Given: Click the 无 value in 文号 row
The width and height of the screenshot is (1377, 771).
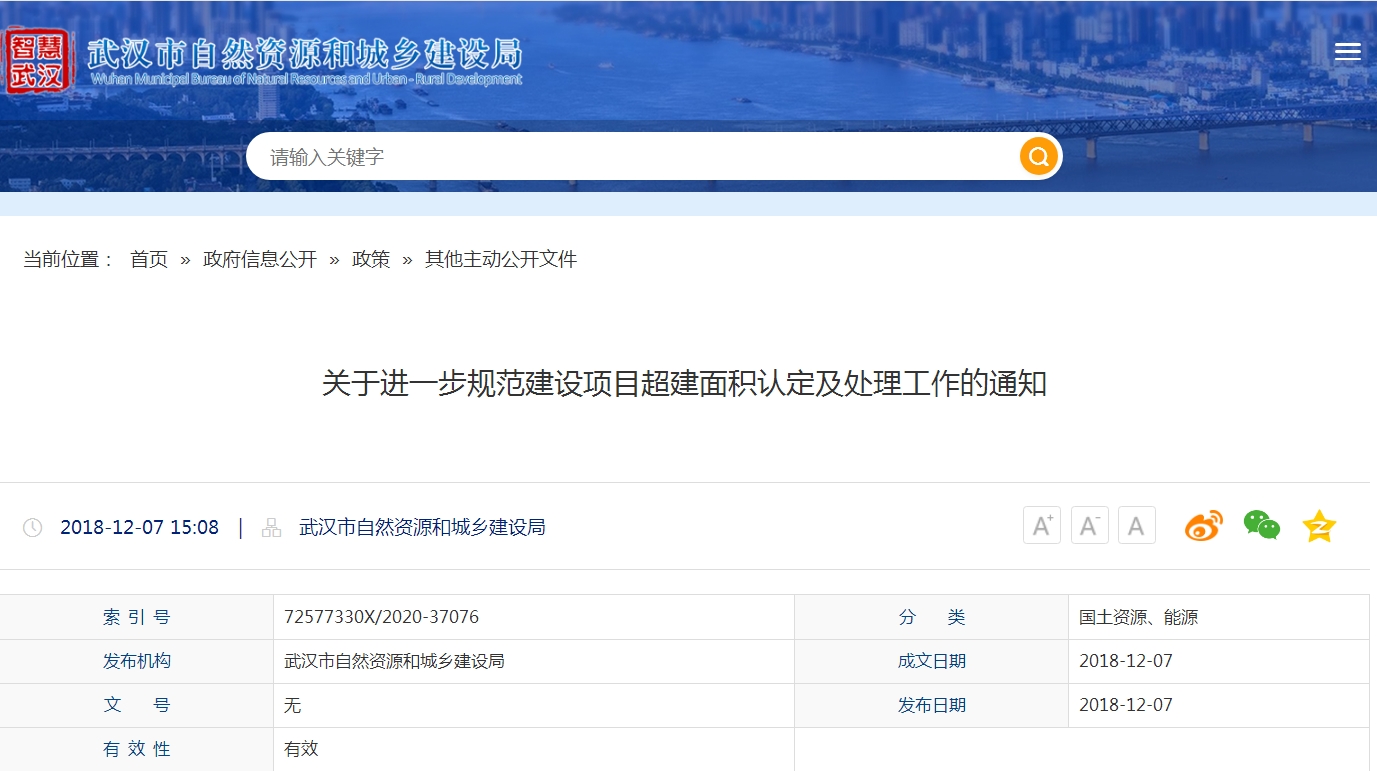Looking at the screenshot, I should [x=292, y=705].
